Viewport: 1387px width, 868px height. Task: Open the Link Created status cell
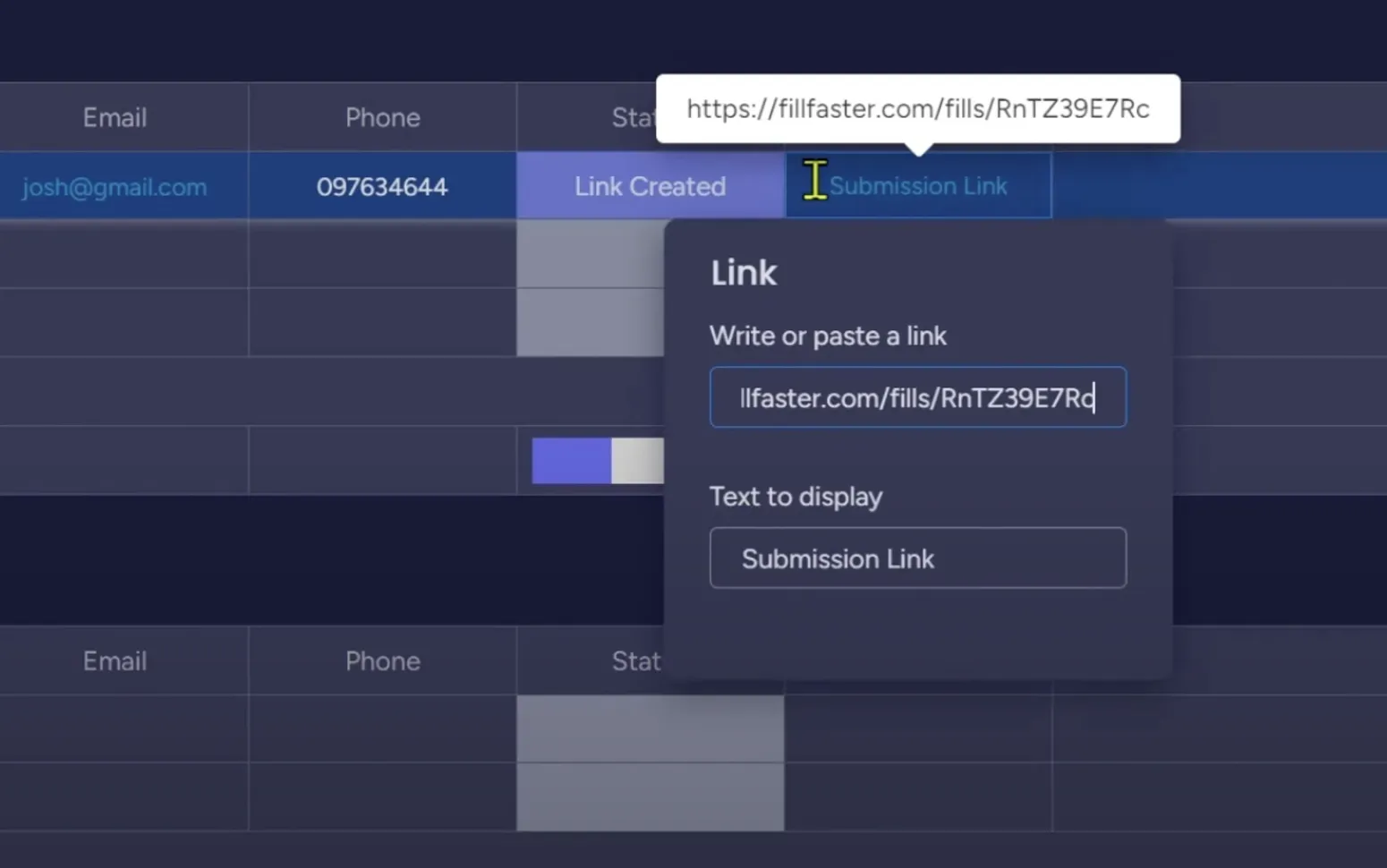pos(651,186)
